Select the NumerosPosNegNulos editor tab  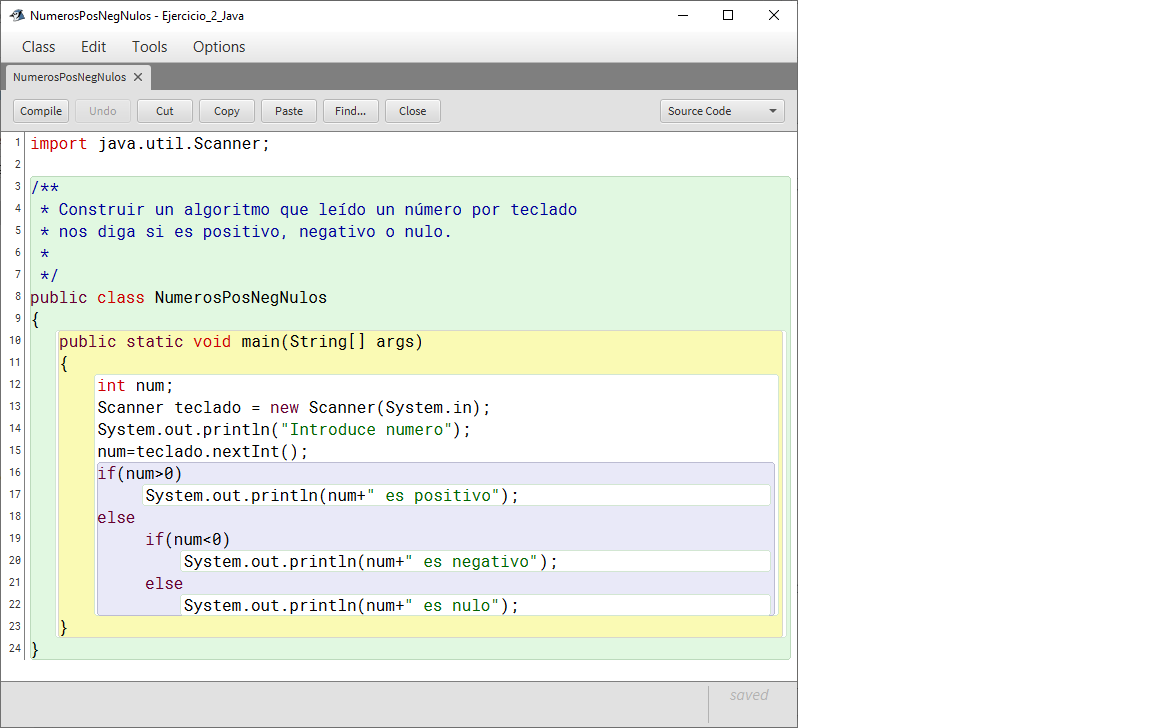click(70, 77)
